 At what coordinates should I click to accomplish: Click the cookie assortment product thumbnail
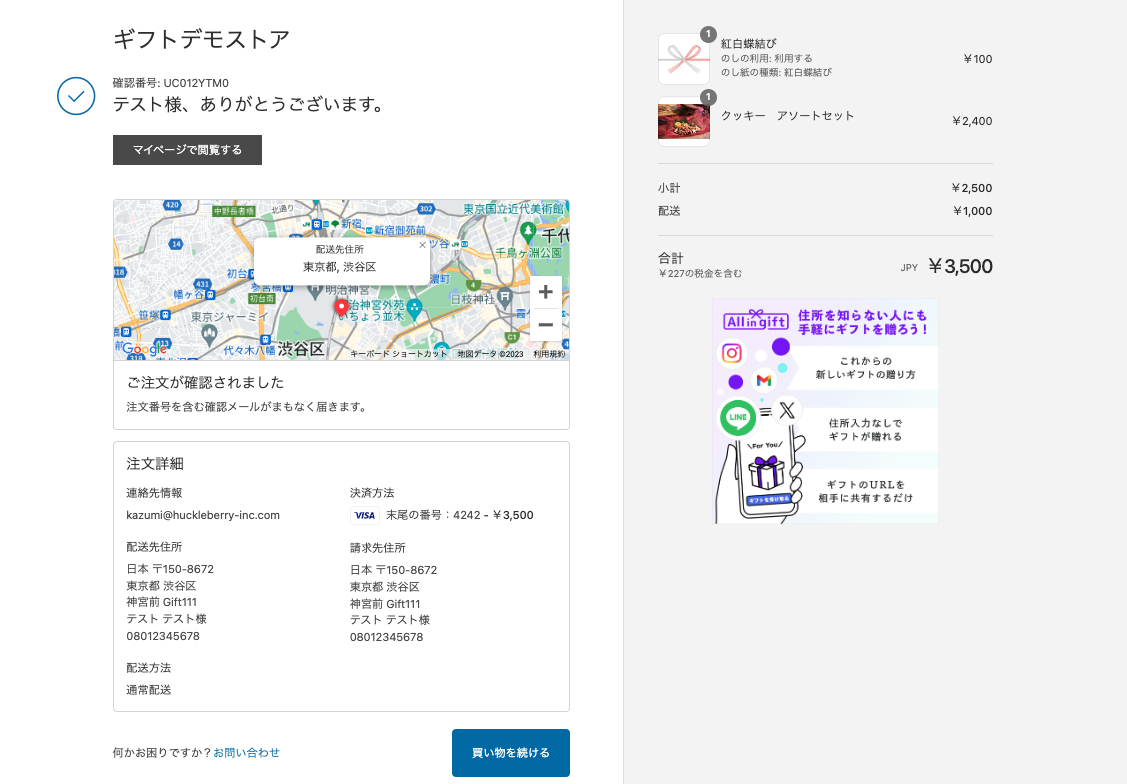point(683,121)
